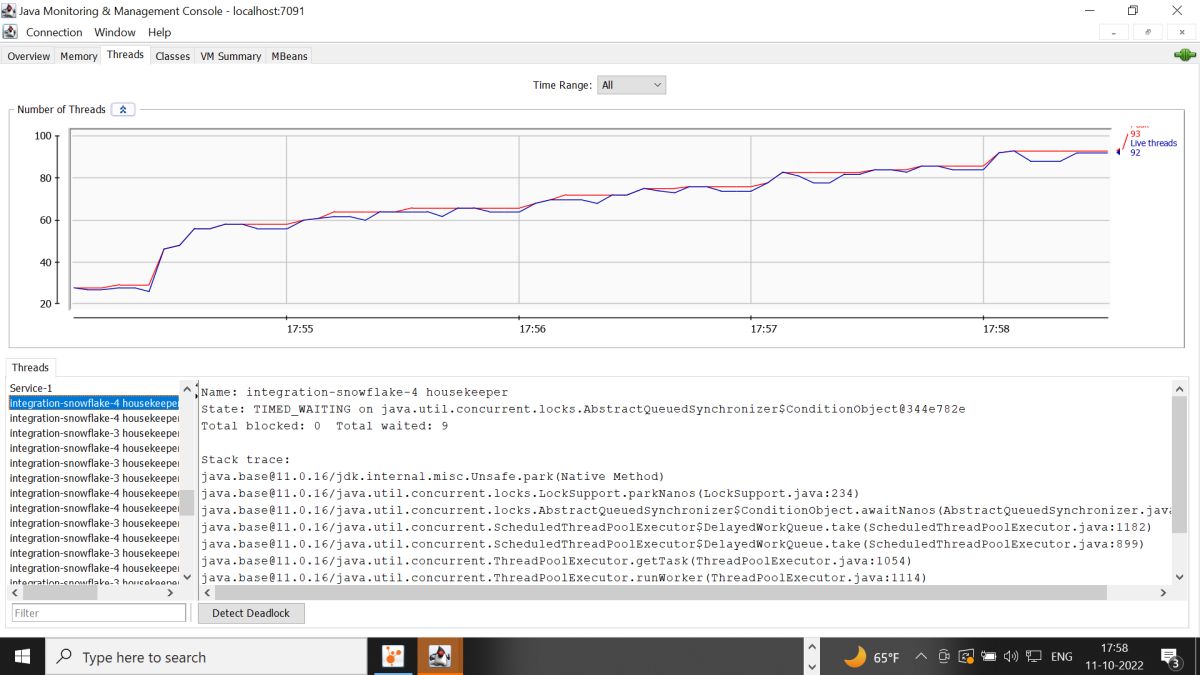Open the orange app in the taskbar

pyautogui.click(x=394, y=657)
